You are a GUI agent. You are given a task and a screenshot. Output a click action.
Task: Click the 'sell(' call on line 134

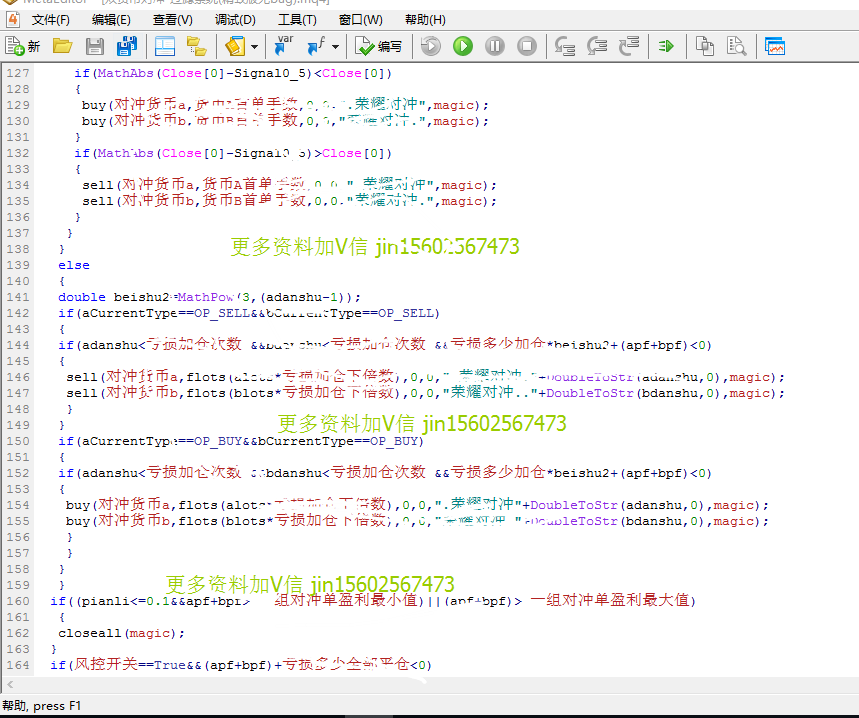pos(101,185)
